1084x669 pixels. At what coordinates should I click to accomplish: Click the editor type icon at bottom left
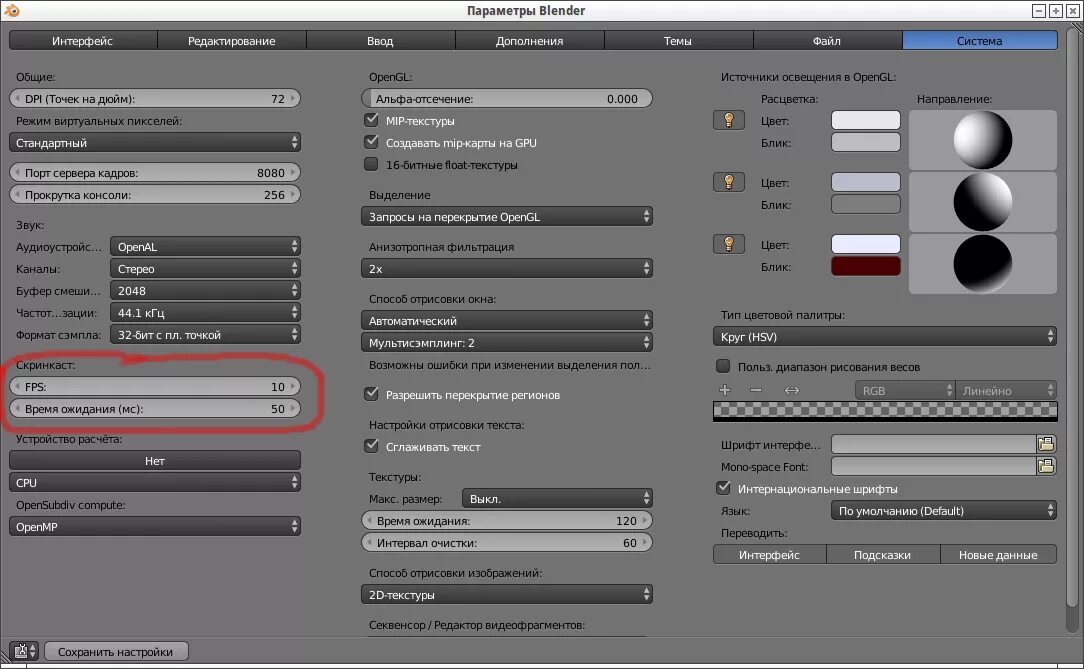[x=24, y=651]
